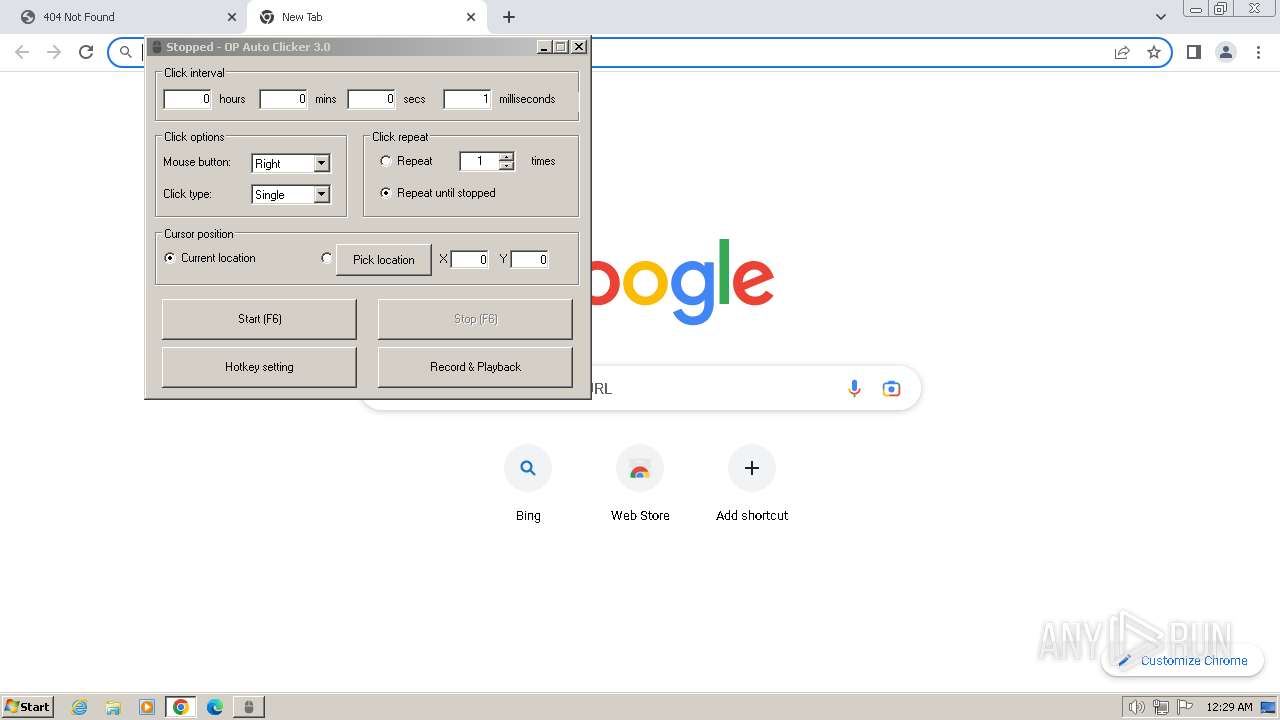Increase repeat count with up arrow
The width and height of the screenshot is (1280, 720).
(507, 156)
